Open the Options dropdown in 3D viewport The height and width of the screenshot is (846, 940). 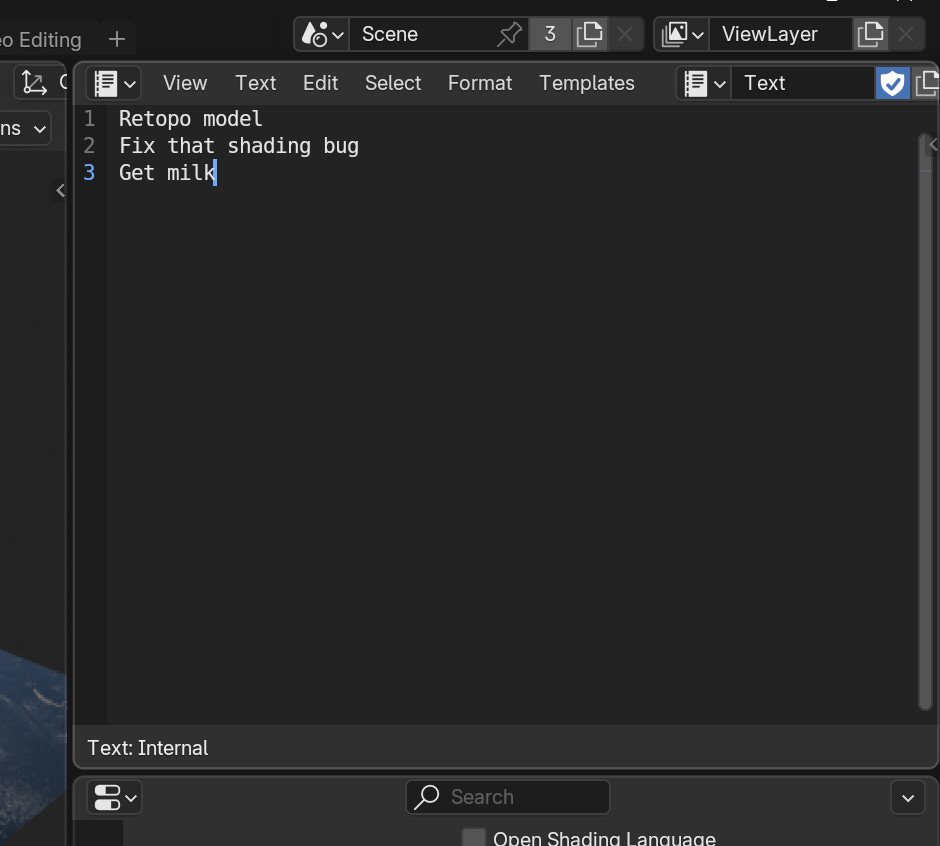tap(24, 128)
